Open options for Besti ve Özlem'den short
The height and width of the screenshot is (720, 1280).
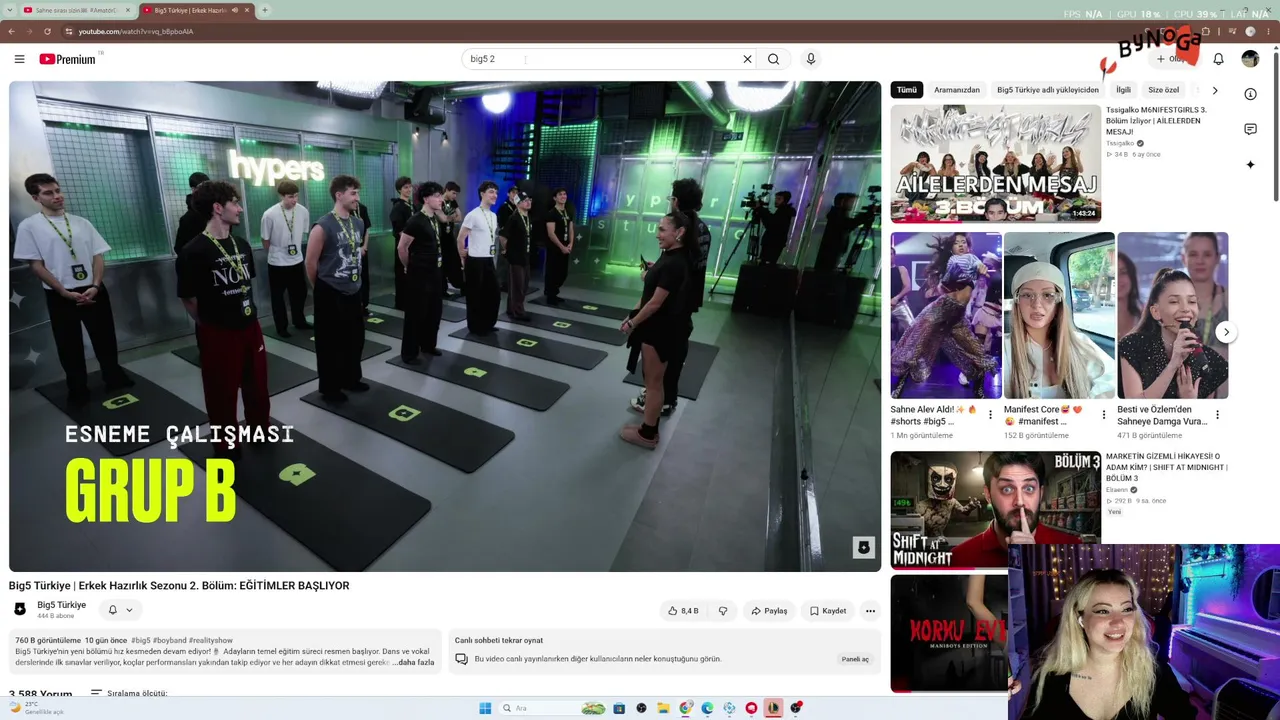[1217, 414]
